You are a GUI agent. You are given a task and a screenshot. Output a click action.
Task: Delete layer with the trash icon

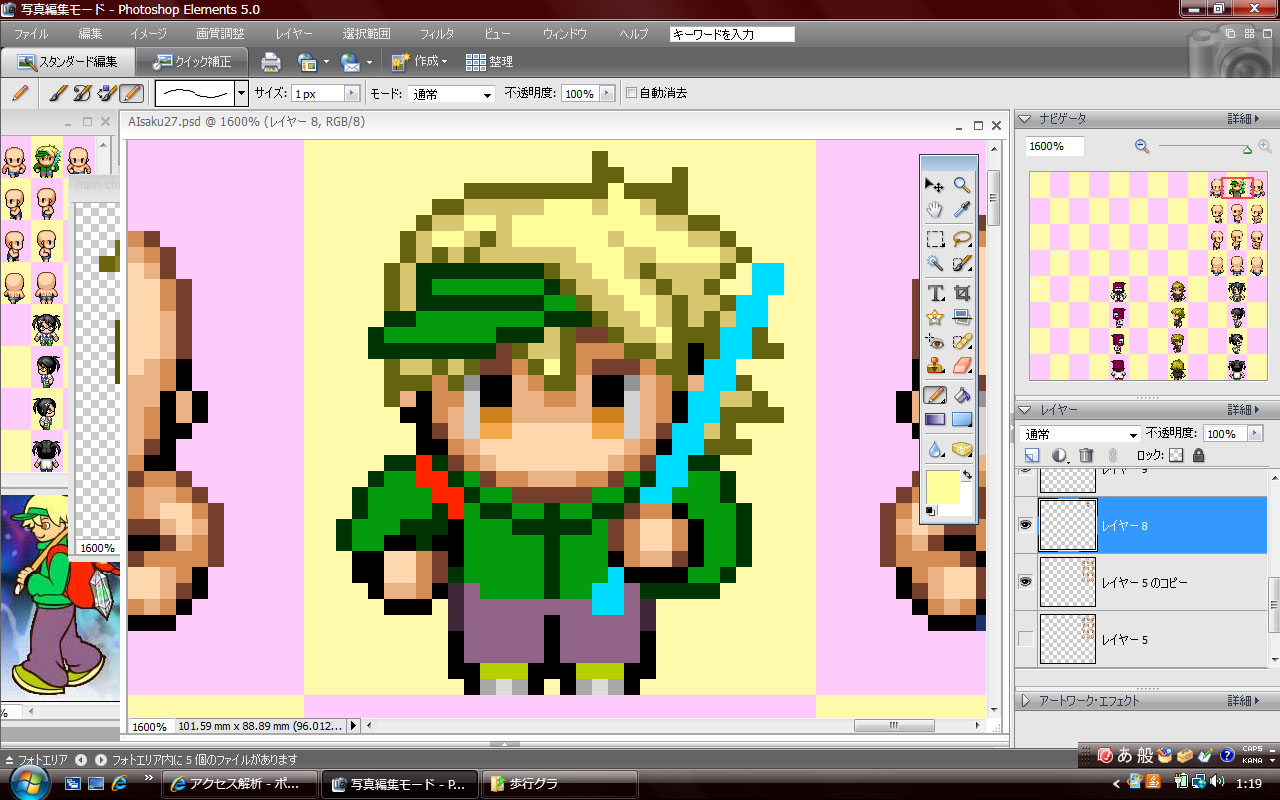click(x=1086, y=455)
